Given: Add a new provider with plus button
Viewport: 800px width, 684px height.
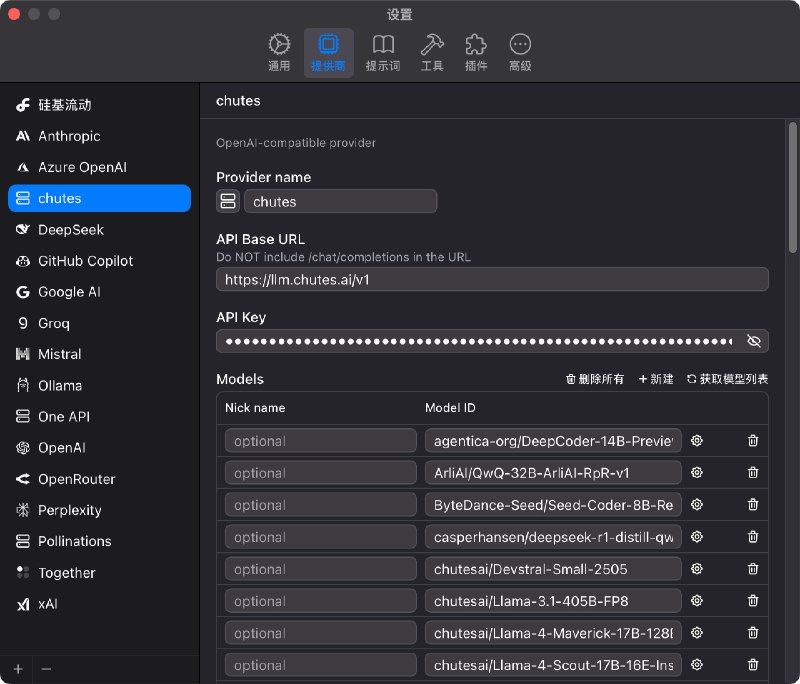Looking at the screenshot, I should click(18, 669).
